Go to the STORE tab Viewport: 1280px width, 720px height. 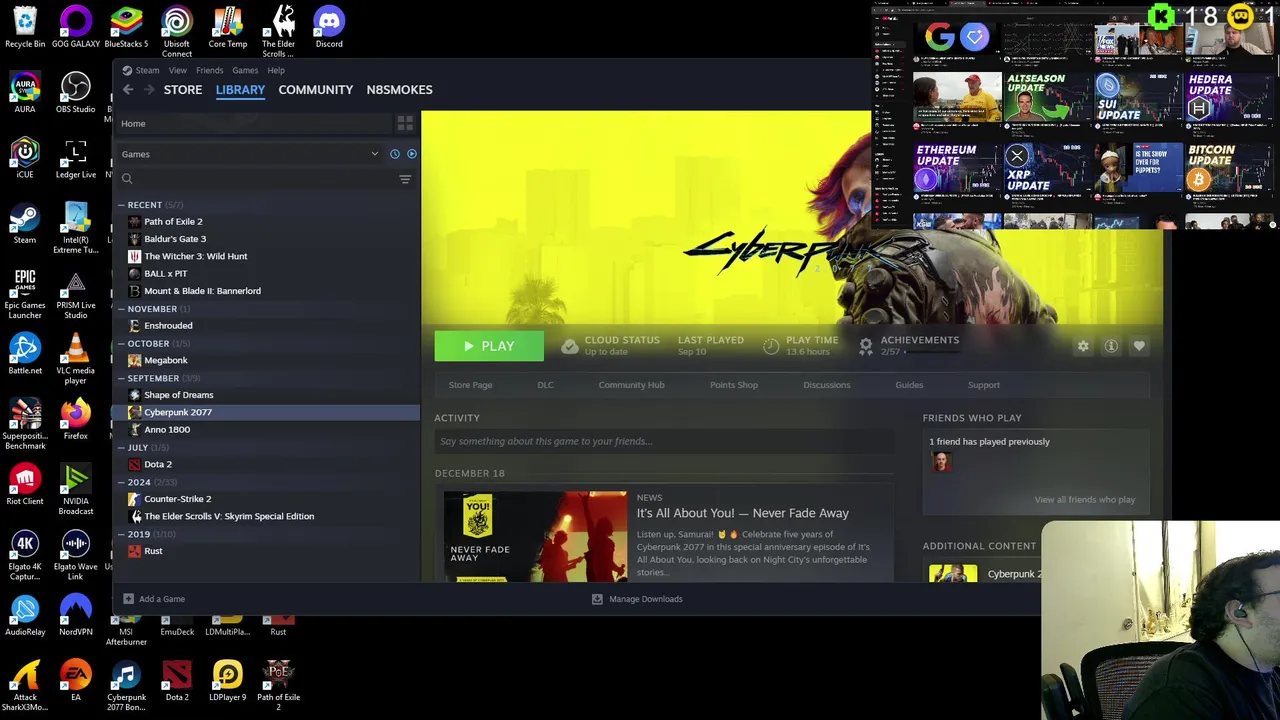(183, 90)
